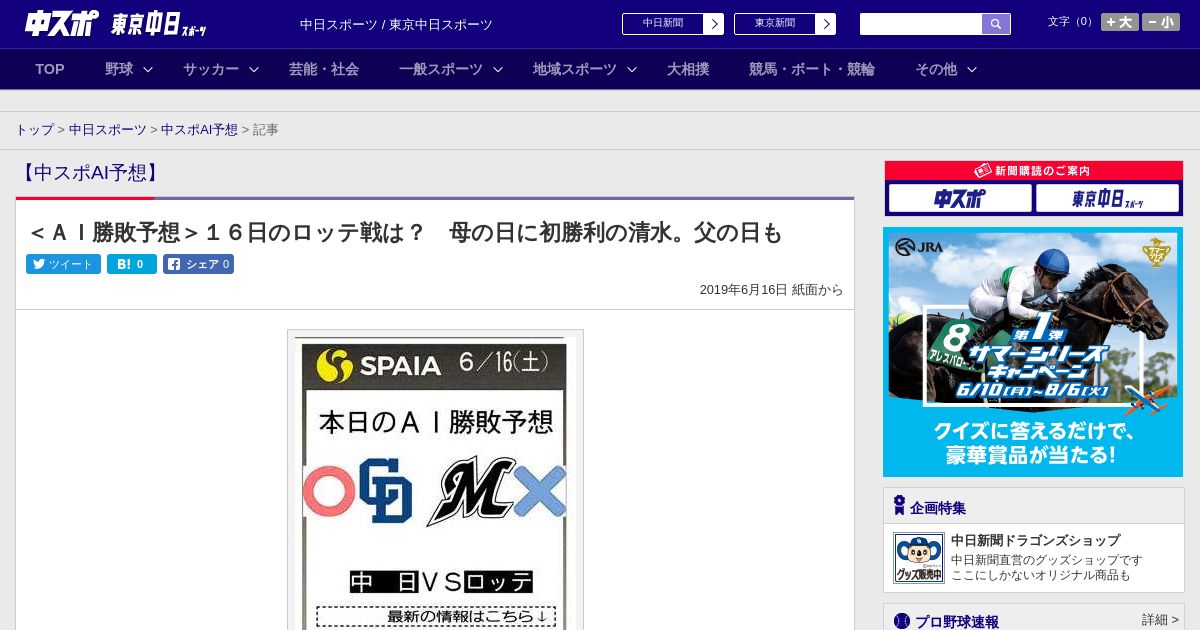Click the 中スポ logo in header

pyautogui.click(x=62, y=23)
